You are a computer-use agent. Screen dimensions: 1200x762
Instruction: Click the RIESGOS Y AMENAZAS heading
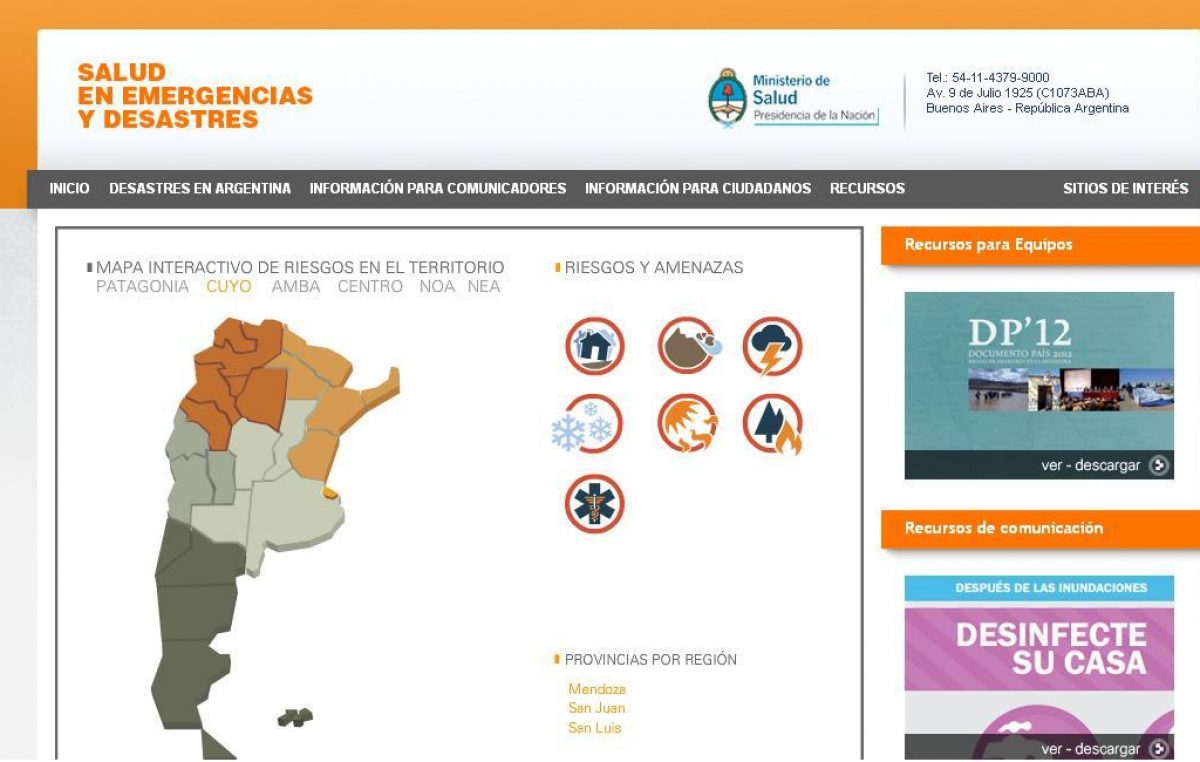[x=654, y=268]
